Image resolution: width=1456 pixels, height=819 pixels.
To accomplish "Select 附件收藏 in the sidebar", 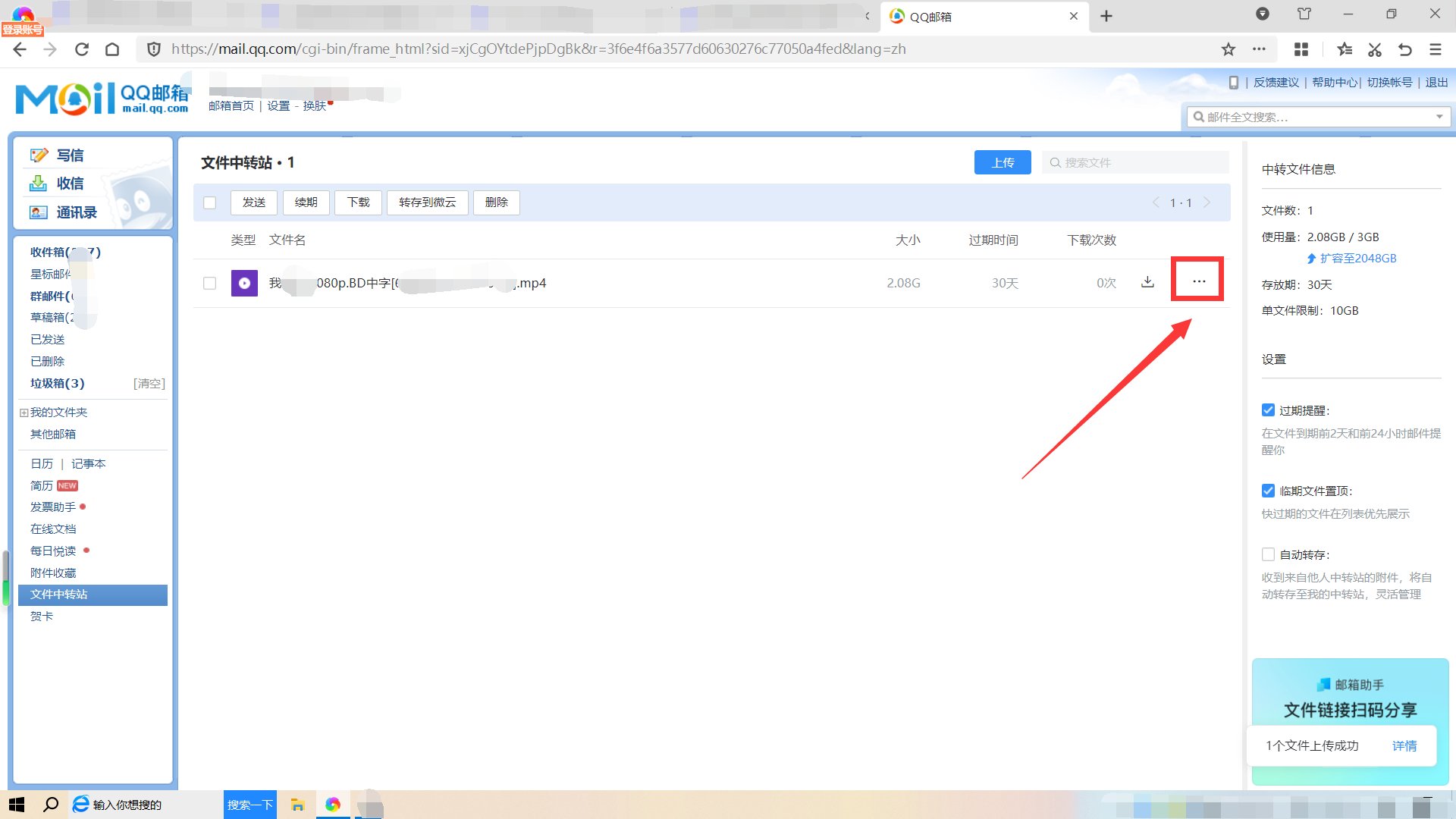I will click(x=53, y=573).
